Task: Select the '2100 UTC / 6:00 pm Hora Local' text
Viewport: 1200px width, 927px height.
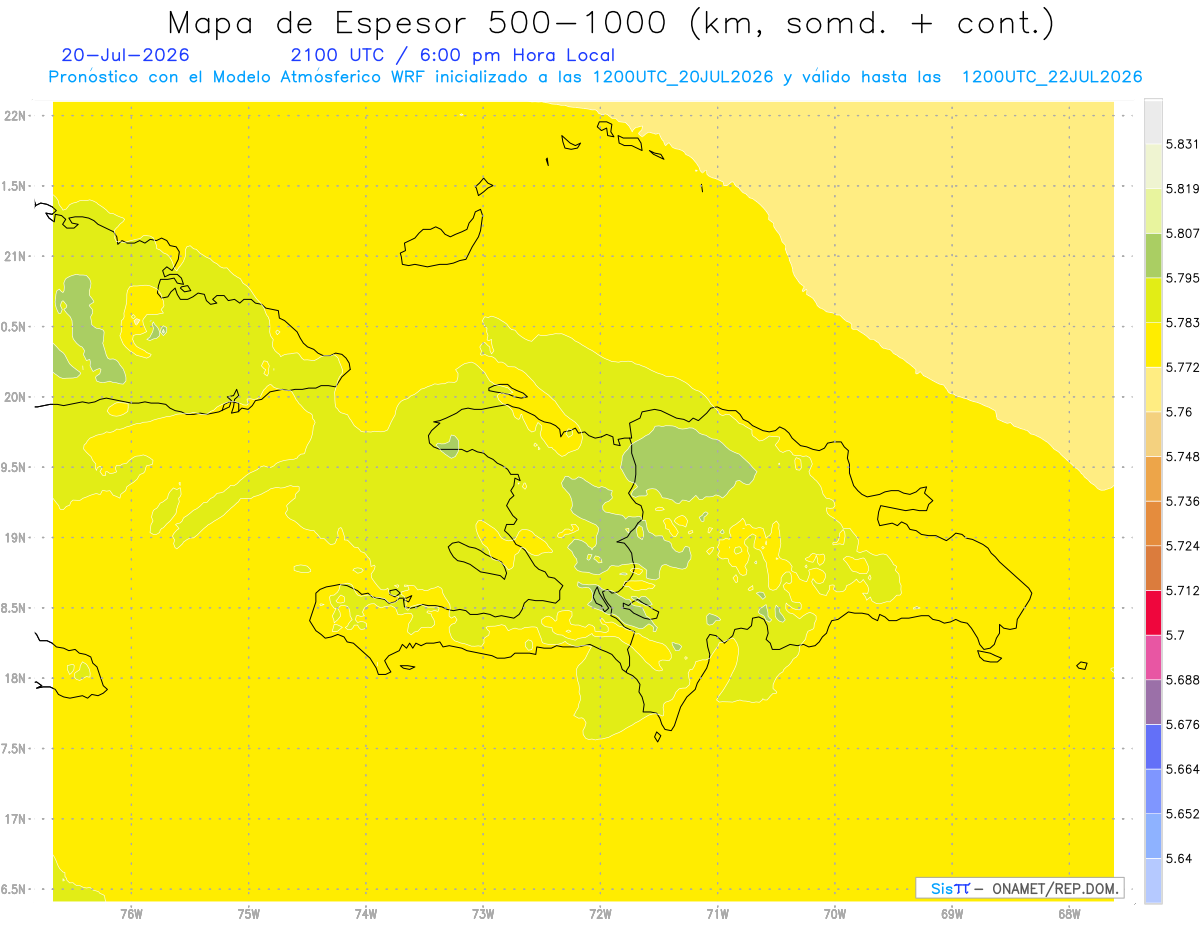Action: (452, 55)
